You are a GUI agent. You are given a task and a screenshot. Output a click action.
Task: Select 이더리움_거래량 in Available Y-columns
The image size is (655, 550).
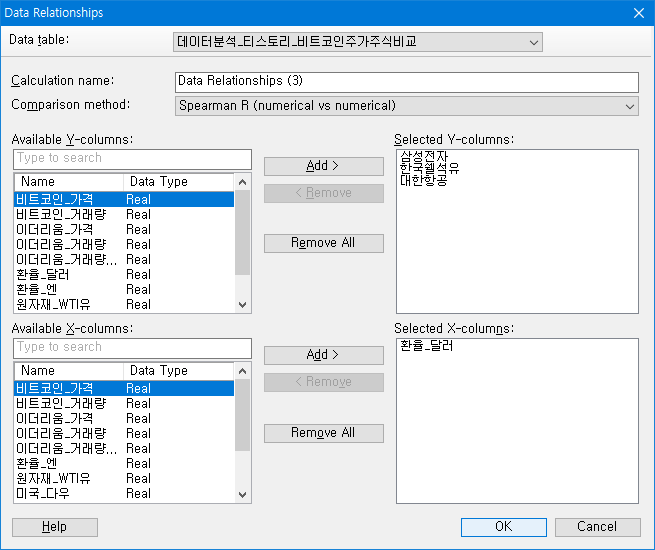pyautogui.click(x=124, y=245)
